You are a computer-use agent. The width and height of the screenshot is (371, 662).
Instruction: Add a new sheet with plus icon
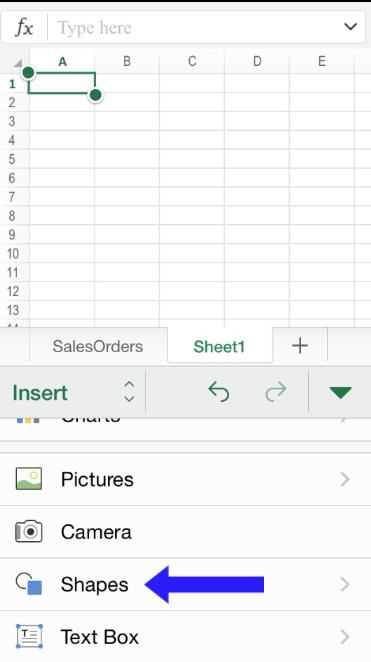300,346
